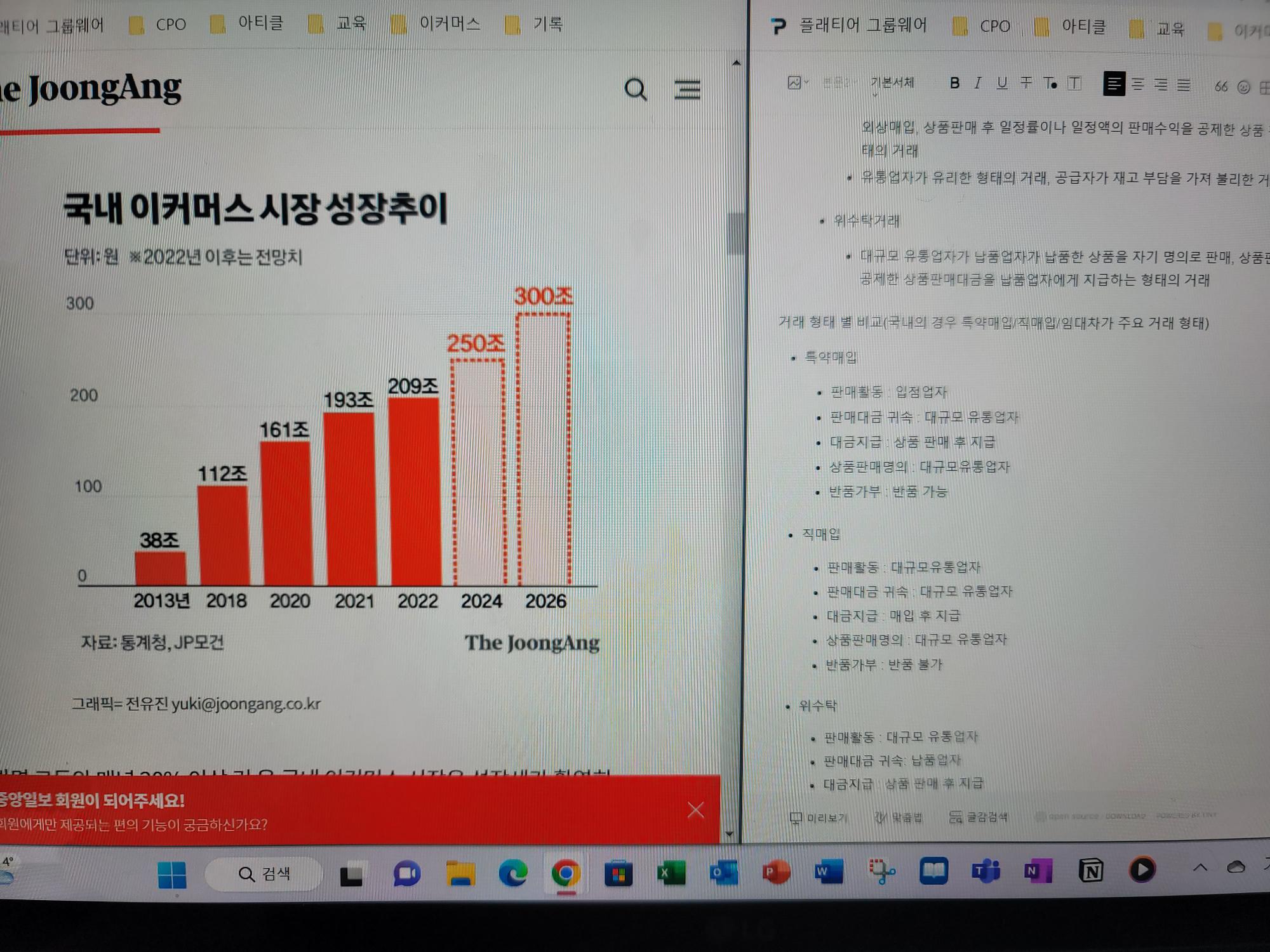This screenshot has width=1270, height=952.
Task: Apply strikethrough to text
Action: coord(1026,83)
